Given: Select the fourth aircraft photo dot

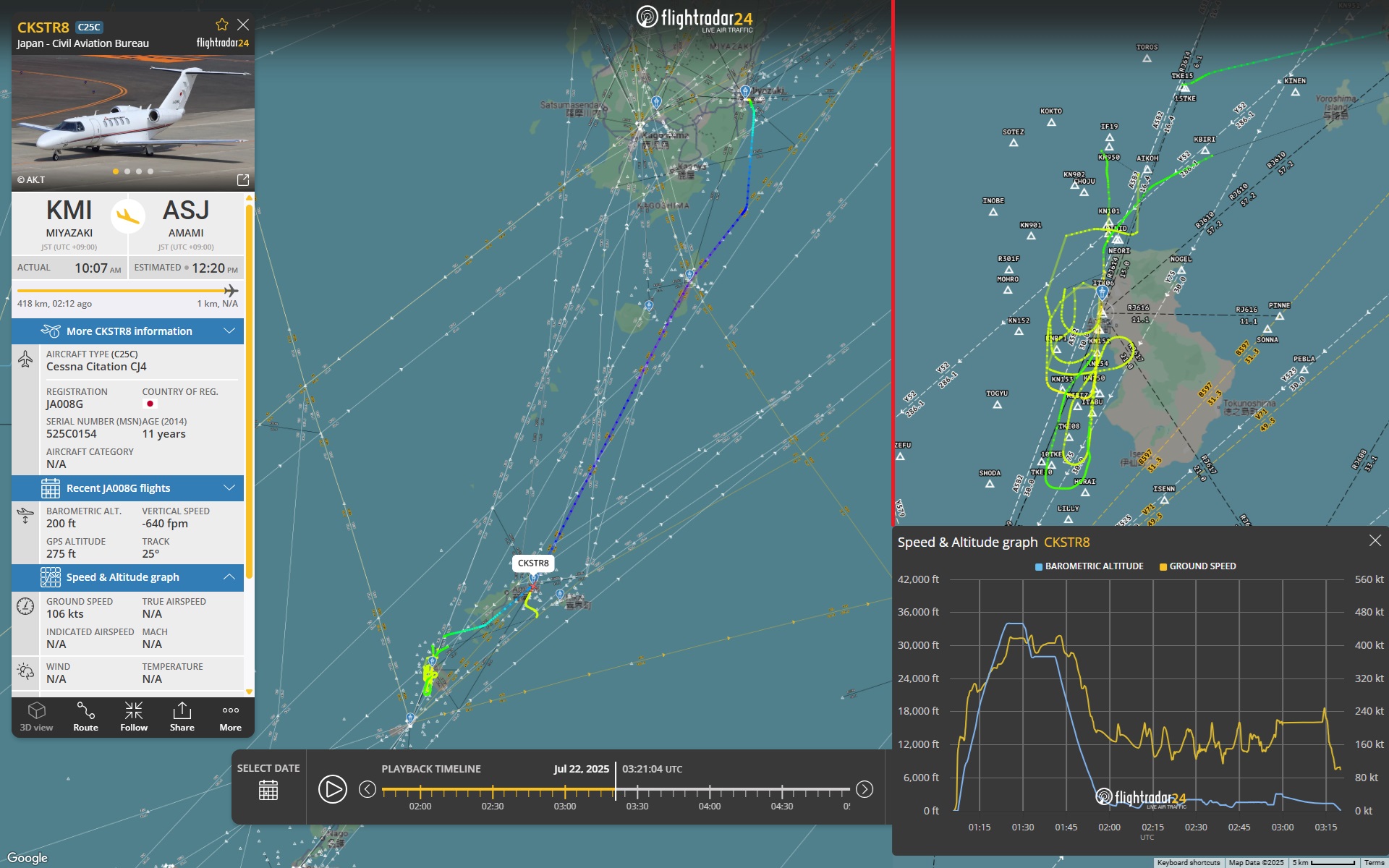Looking at the screenshot, I should (150, 171).
